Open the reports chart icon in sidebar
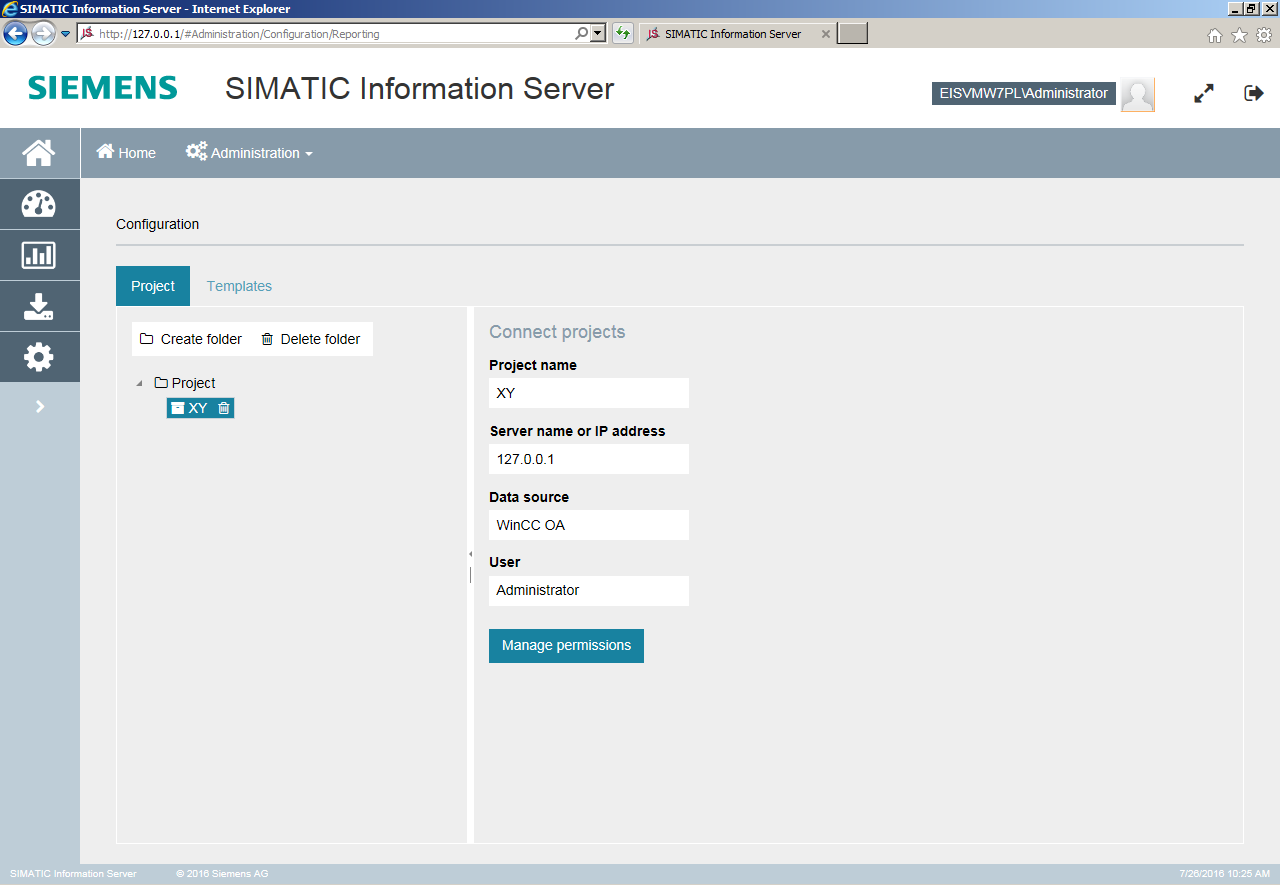 pyautogui.click(x=39, y=255)
